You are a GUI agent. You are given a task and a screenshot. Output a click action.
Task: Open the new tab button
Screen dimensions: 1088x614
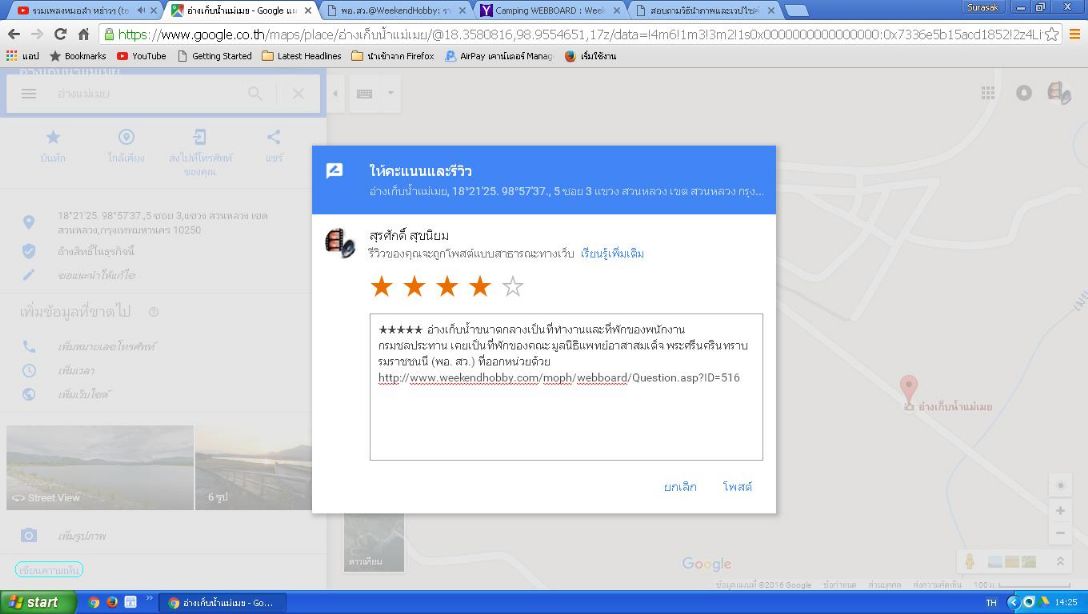click(796, 10)
